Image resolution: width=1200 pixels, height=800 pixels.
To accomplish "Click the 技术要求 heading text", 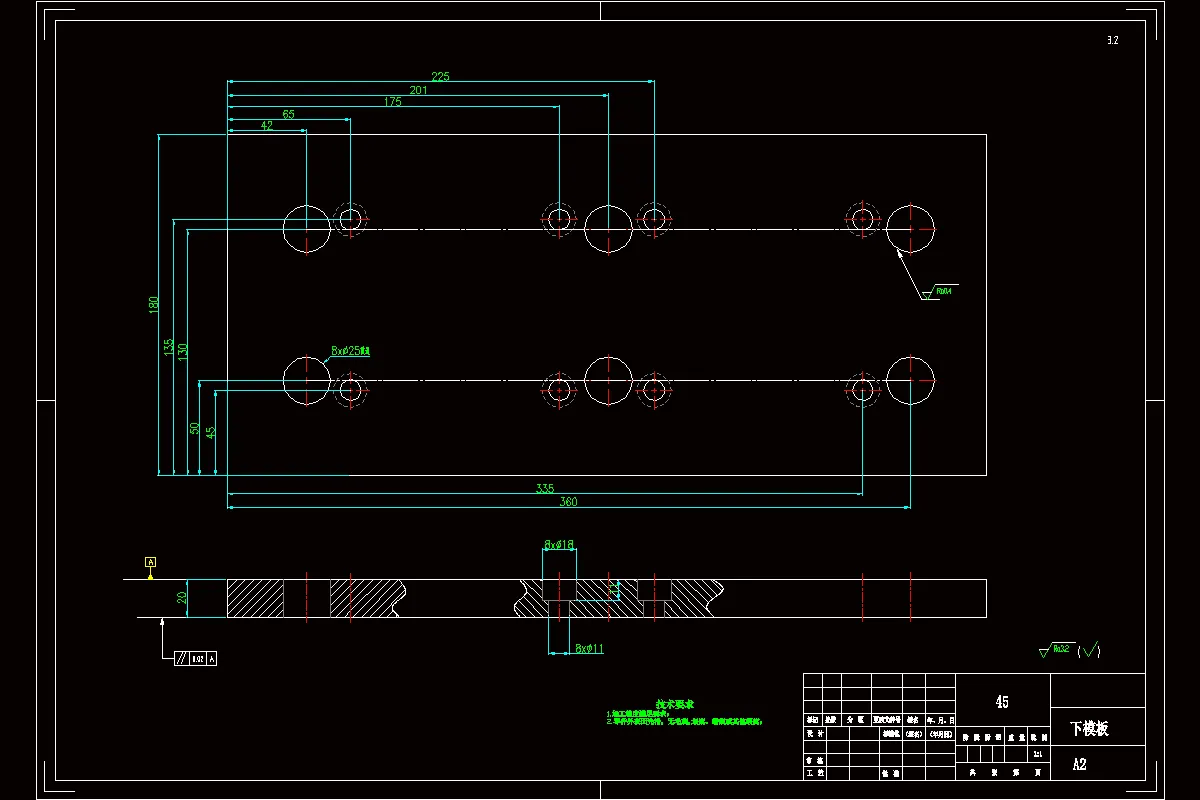I will point(675,704).
